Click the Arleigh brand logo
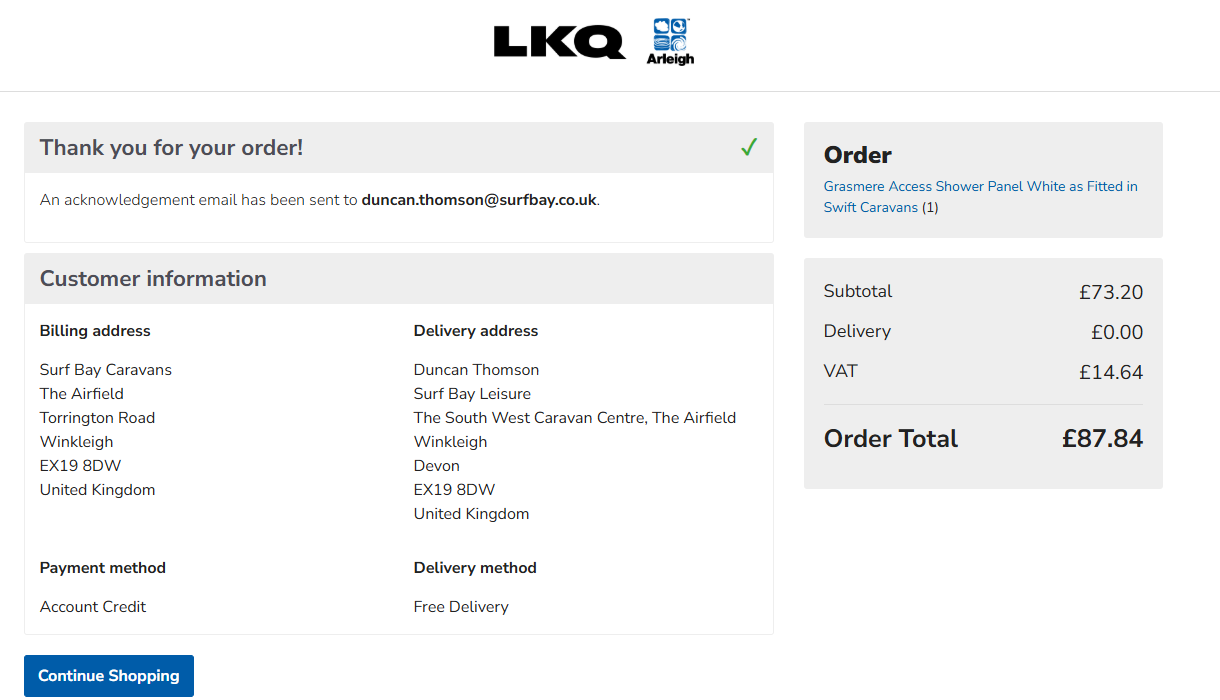Image resolution: width=1220 pixels, height=700 pixels. (670, 42)
